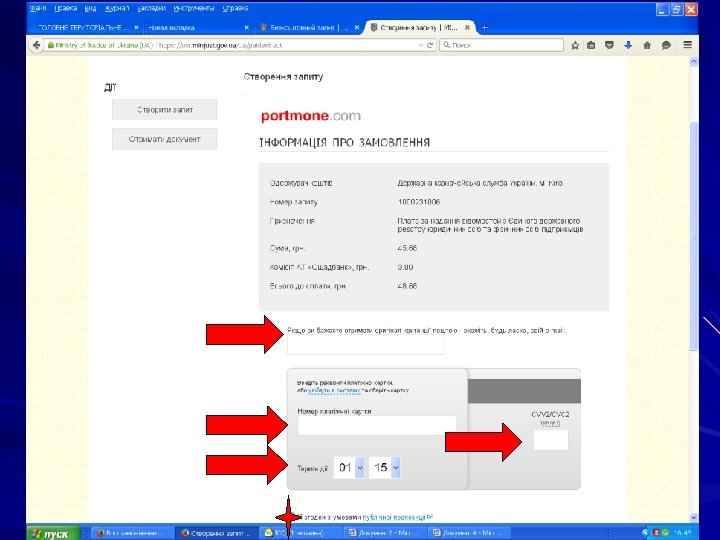Image resolution: width=720 pixels, height=540 pixels.
Task: Click the vertical scrollbar thumb
Action: tap(694, 236)
